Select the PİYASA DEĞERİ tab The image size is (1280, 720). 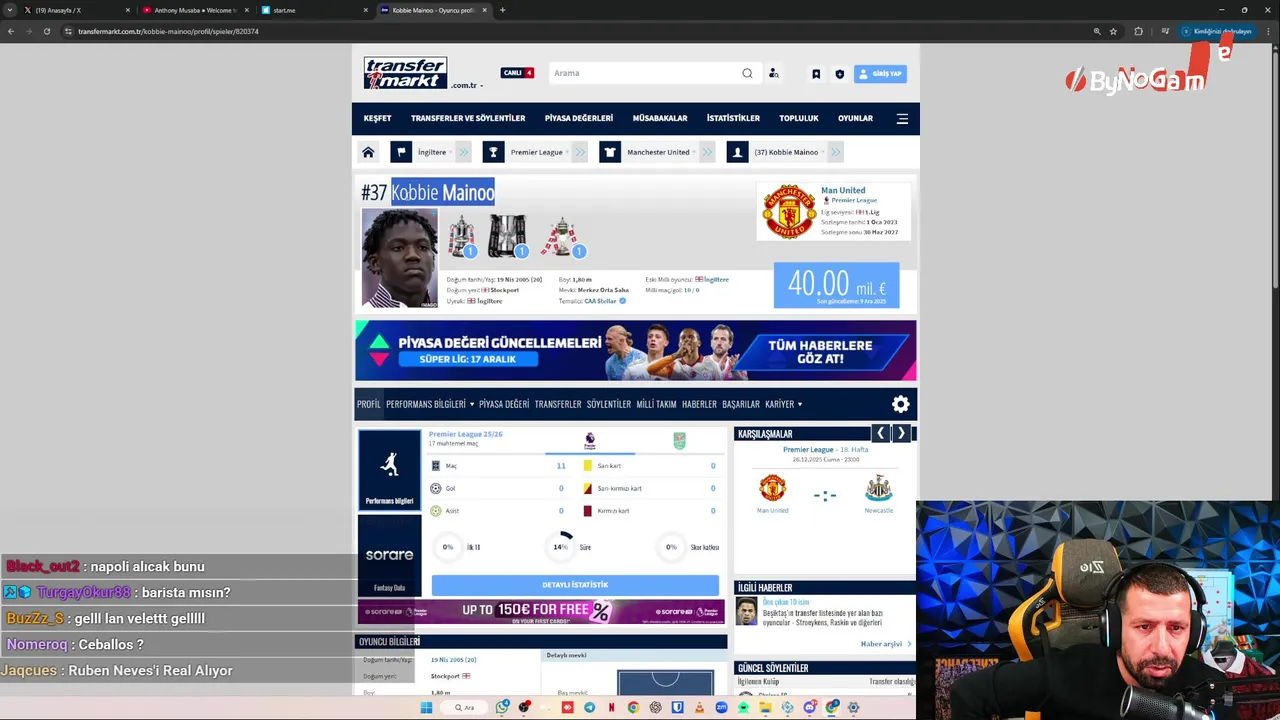pos(504,404)
